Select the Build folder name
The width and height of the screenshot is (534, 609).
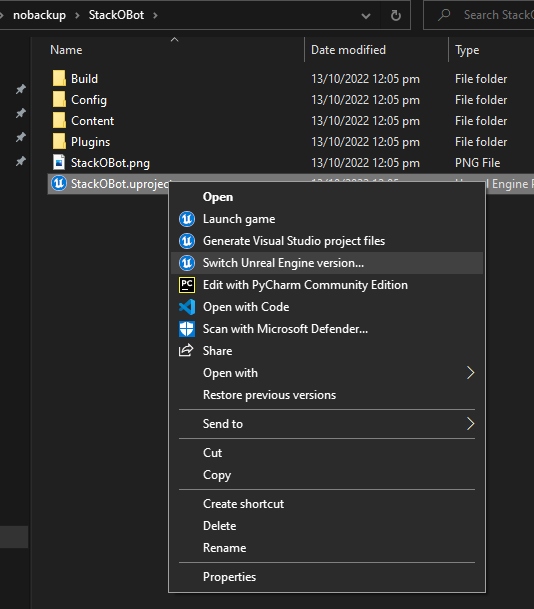[84, 79]
